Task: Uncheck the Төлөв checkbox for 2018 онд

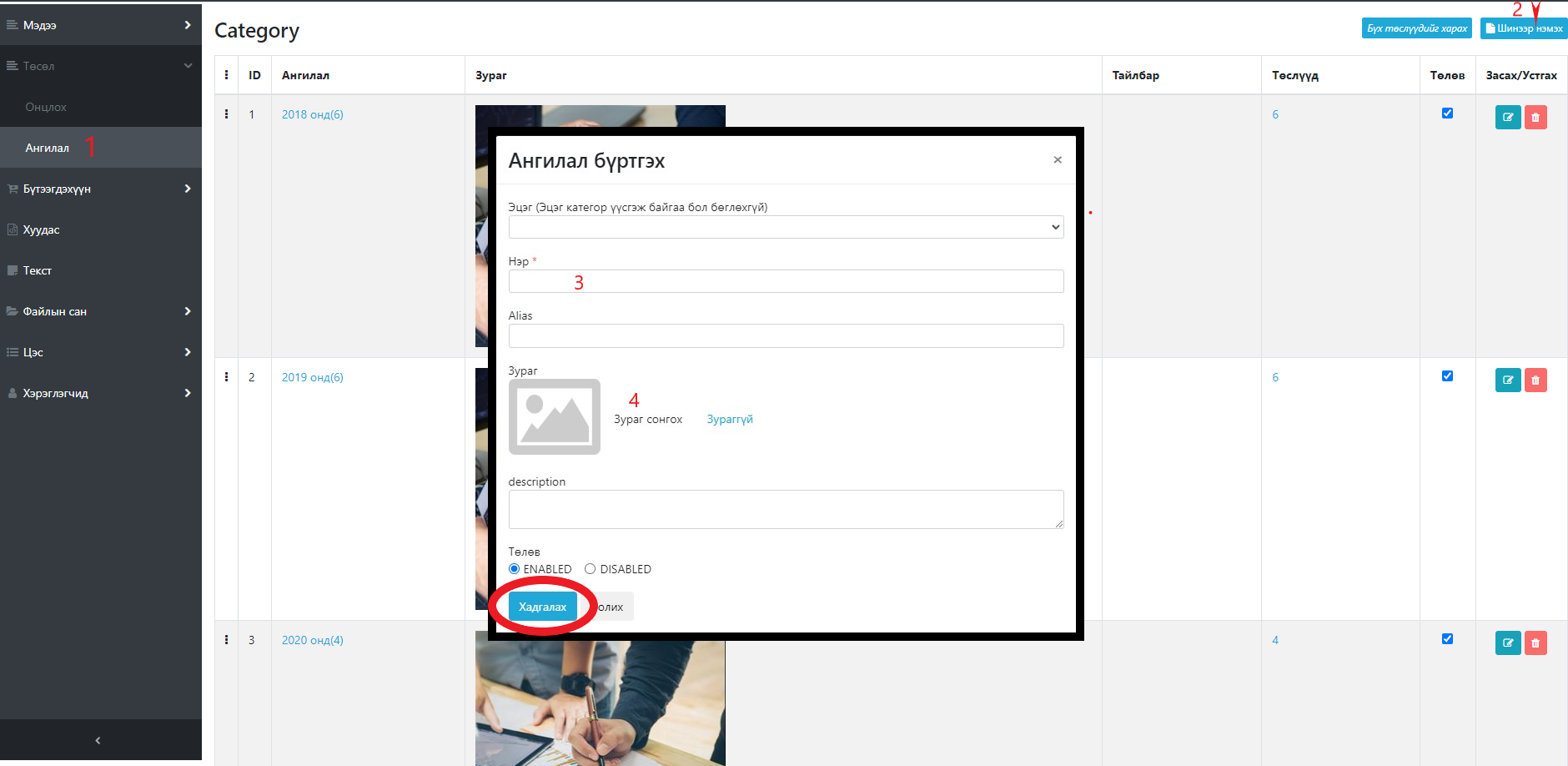Action: pos(1447,113)
